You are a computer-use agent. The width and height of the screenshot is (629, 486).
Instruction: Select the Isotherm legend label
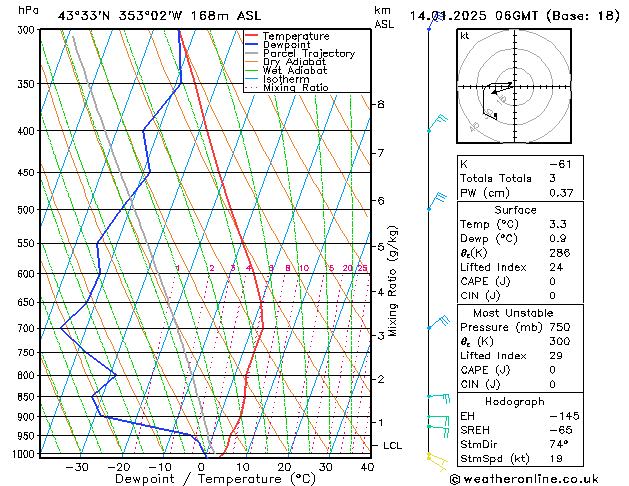pos(286,79)
